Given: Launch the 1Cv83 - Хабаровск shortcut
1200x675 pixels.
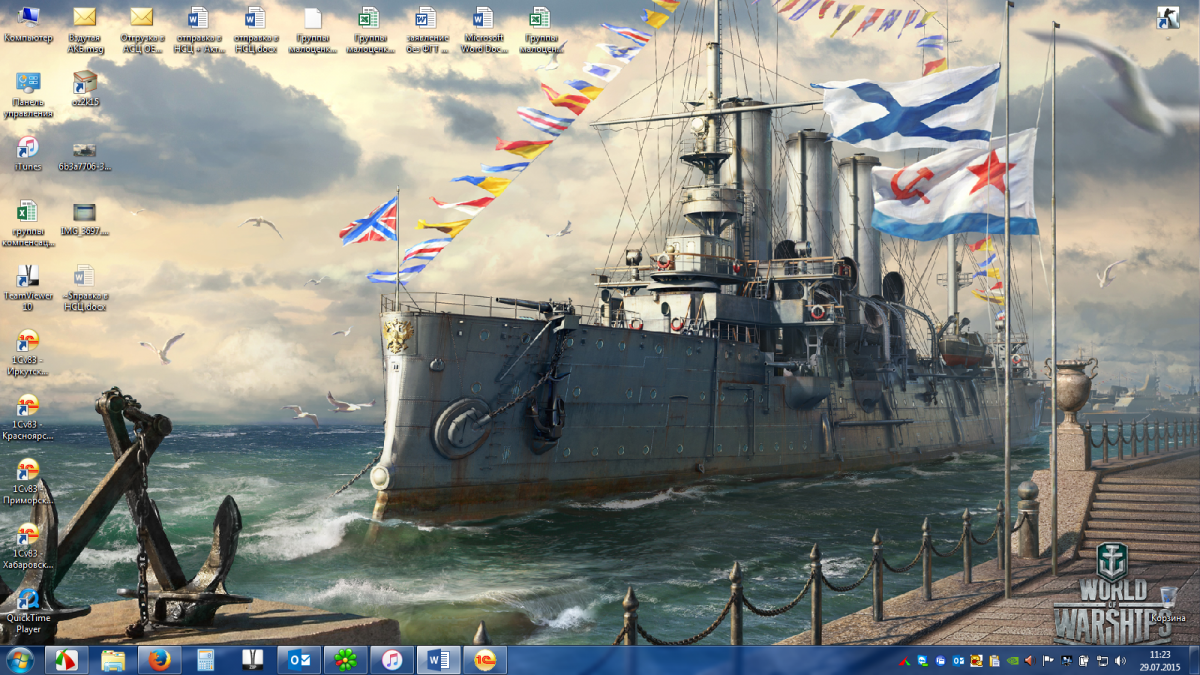Looking at the screenshot, I should point(28,546).
